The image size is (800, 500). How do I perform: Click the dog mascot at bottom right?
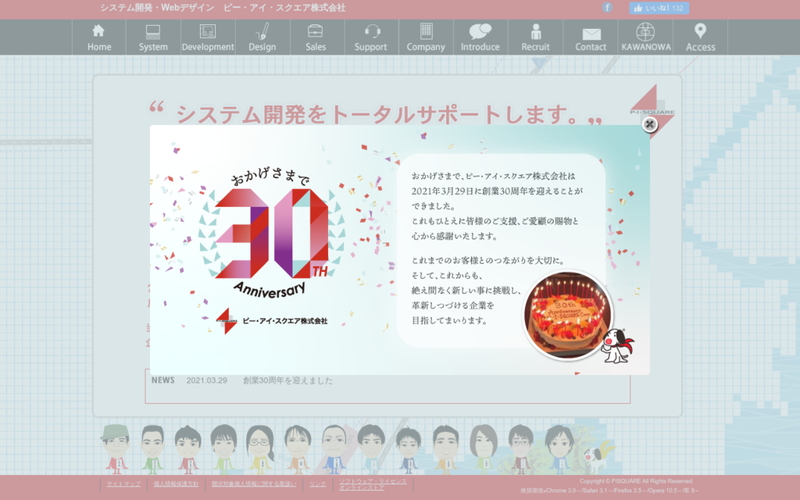[596, 458]
